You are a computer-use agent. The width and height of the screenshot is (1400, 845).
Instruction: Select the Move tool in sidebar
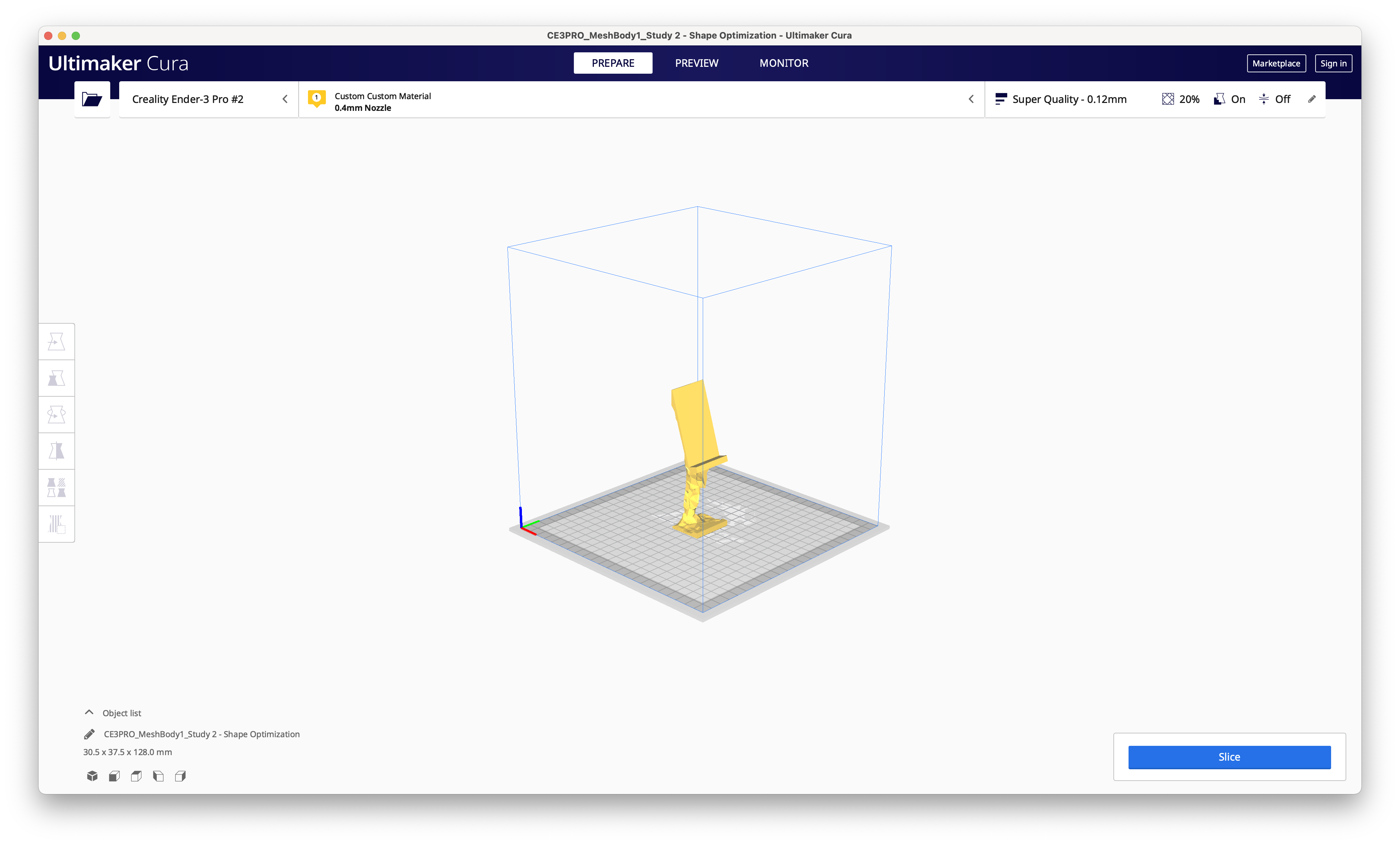click(56, 342)
